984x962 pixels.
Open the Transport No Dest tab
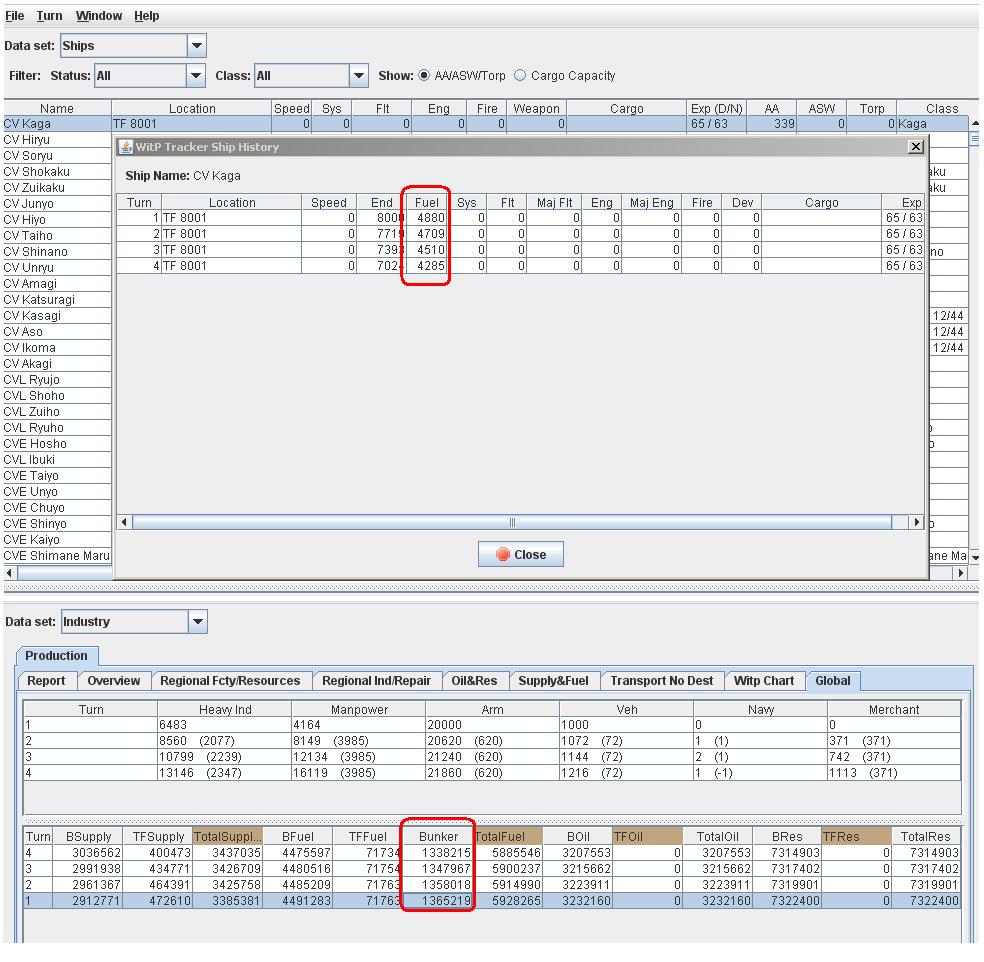click(661, 681)
